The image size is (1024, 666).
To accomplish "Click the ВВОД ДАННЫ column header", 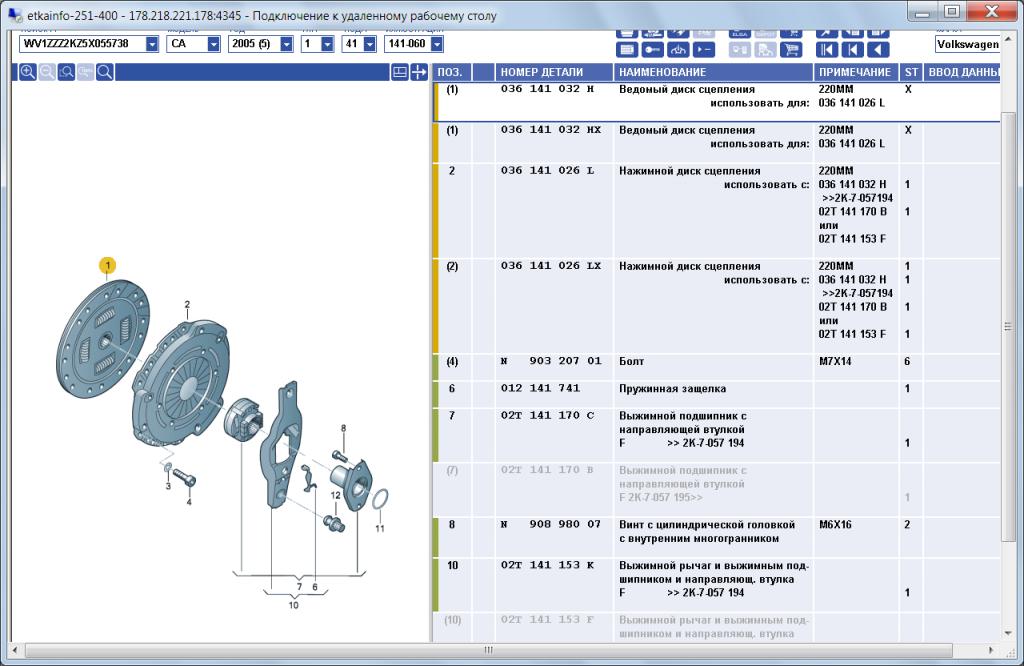I will pyautogui.click(x=963, y=72).
